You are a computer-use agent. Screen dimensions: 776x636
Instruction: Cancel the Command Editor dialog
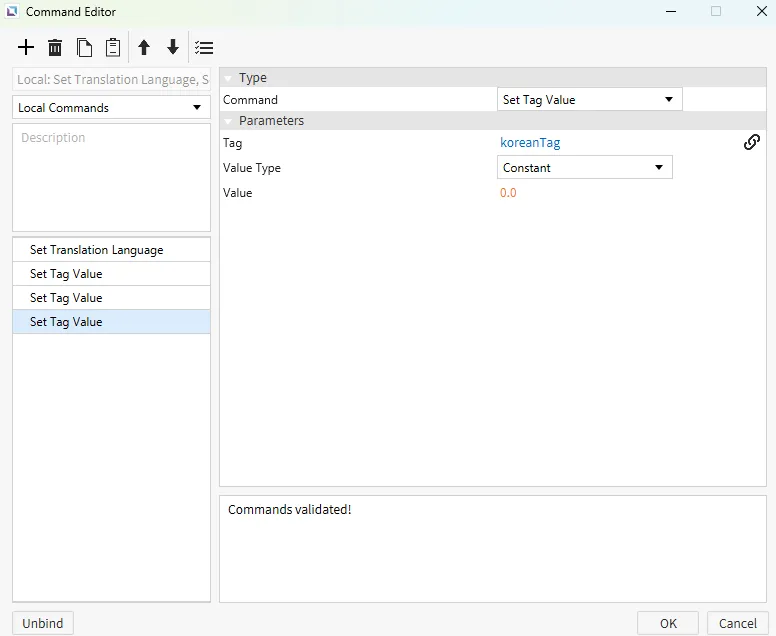click(x=738, y=623)
